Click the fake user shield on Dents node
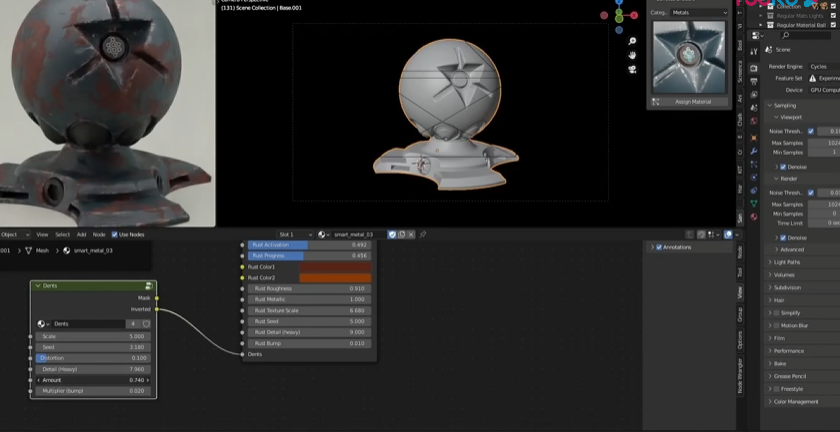This screenshot has height=432, width=840. point(146,324)
